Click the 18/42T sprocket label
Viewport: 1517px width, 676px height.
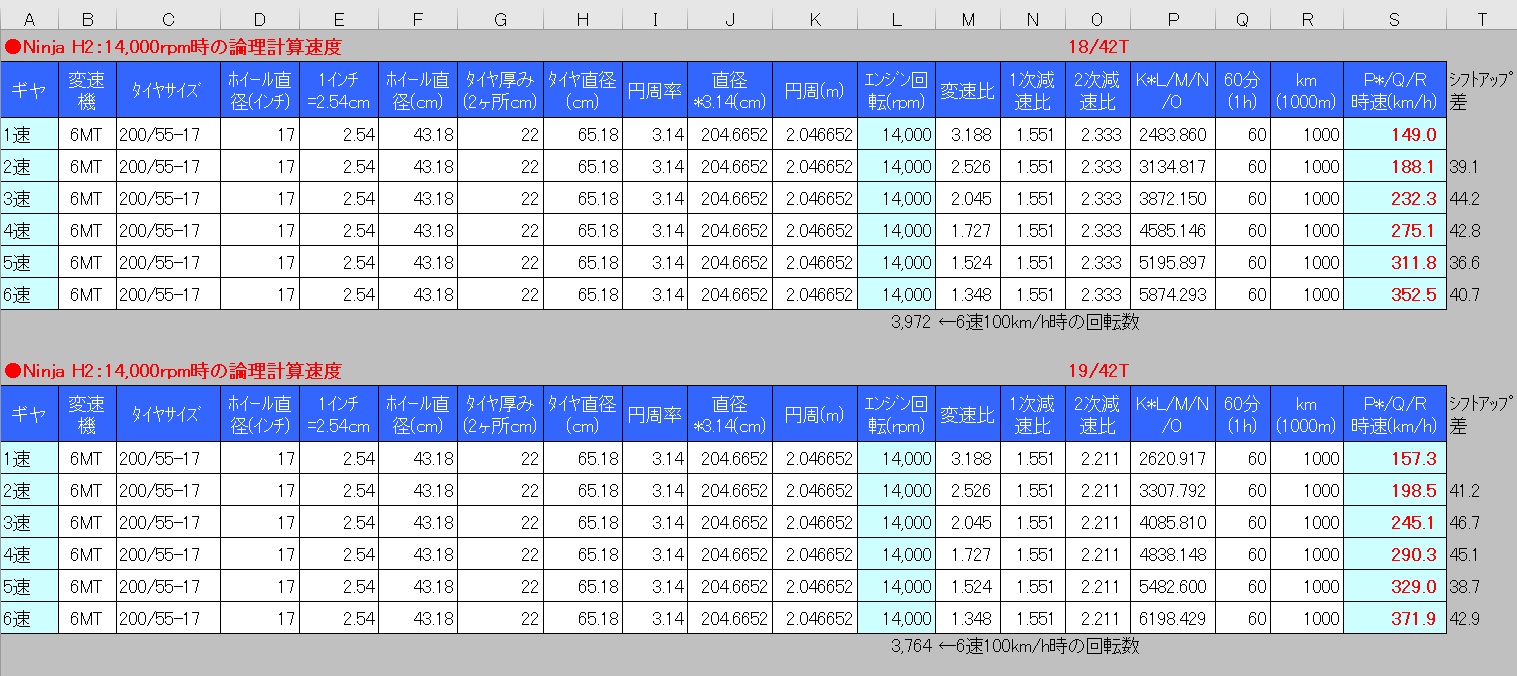coord(1097,46)
